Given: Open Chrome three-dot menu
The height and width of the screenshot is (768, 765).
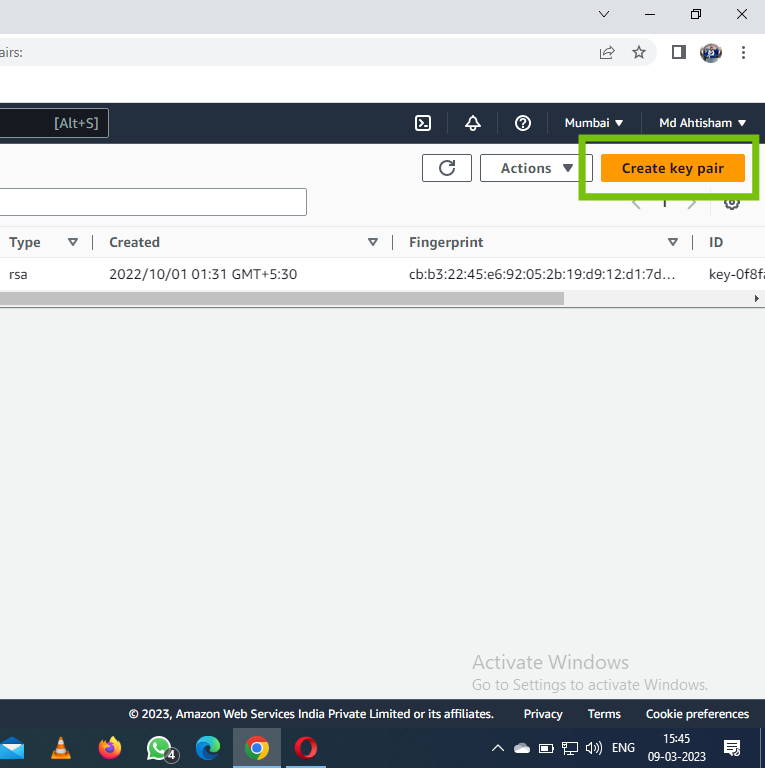Looking at the screenshot, I should [x=743, y=52].
